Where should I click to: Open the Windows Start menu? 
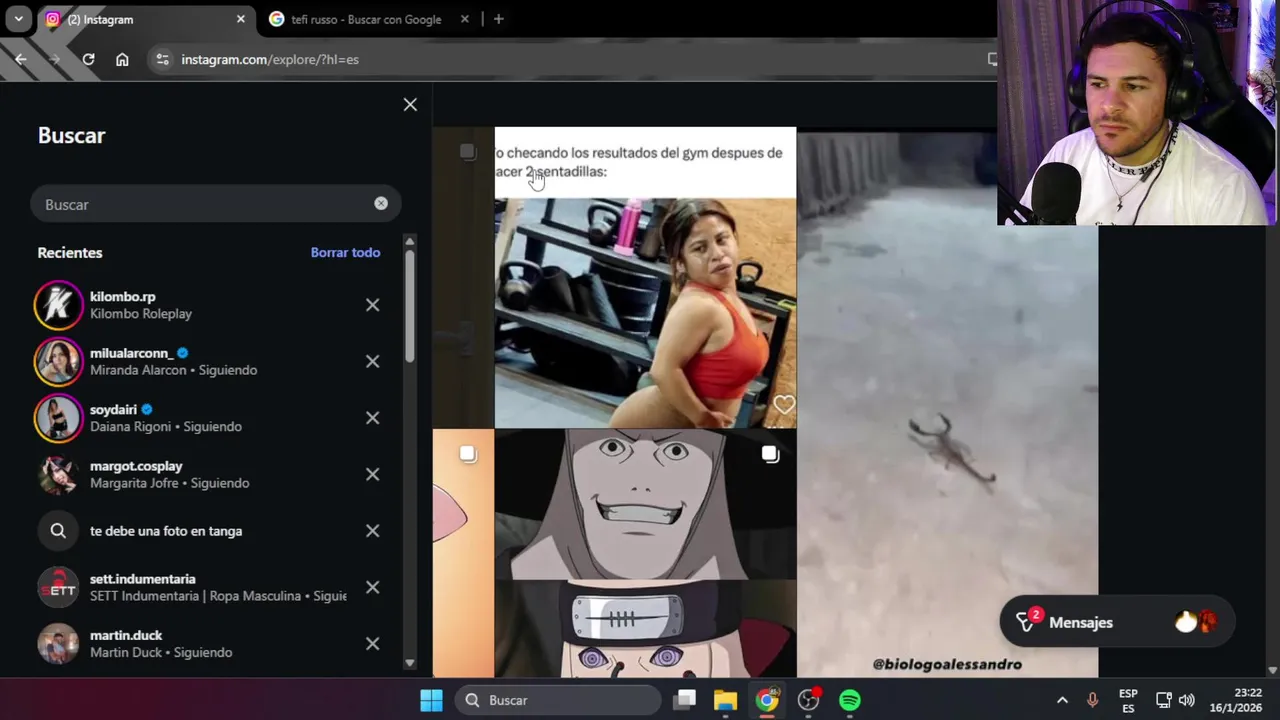(431, 700)
